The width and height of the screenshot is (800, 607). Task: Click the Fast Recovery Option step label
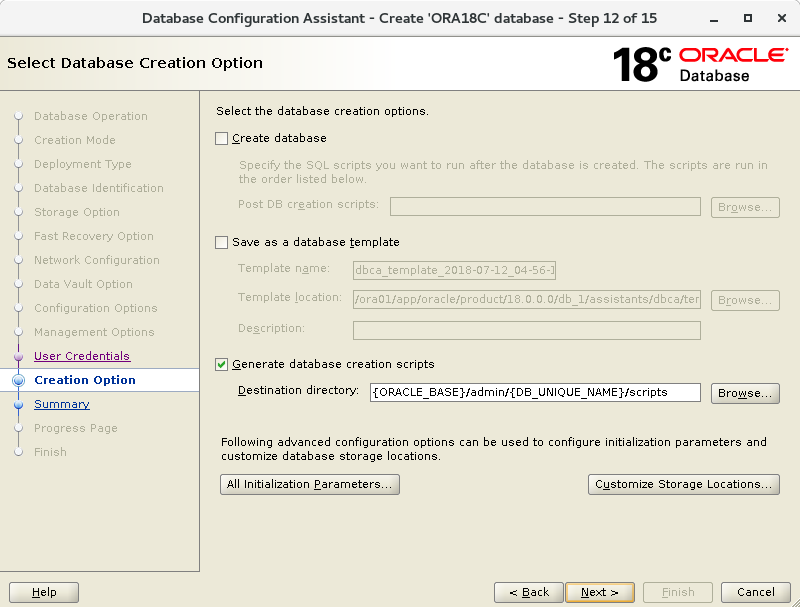coord(93,236)
